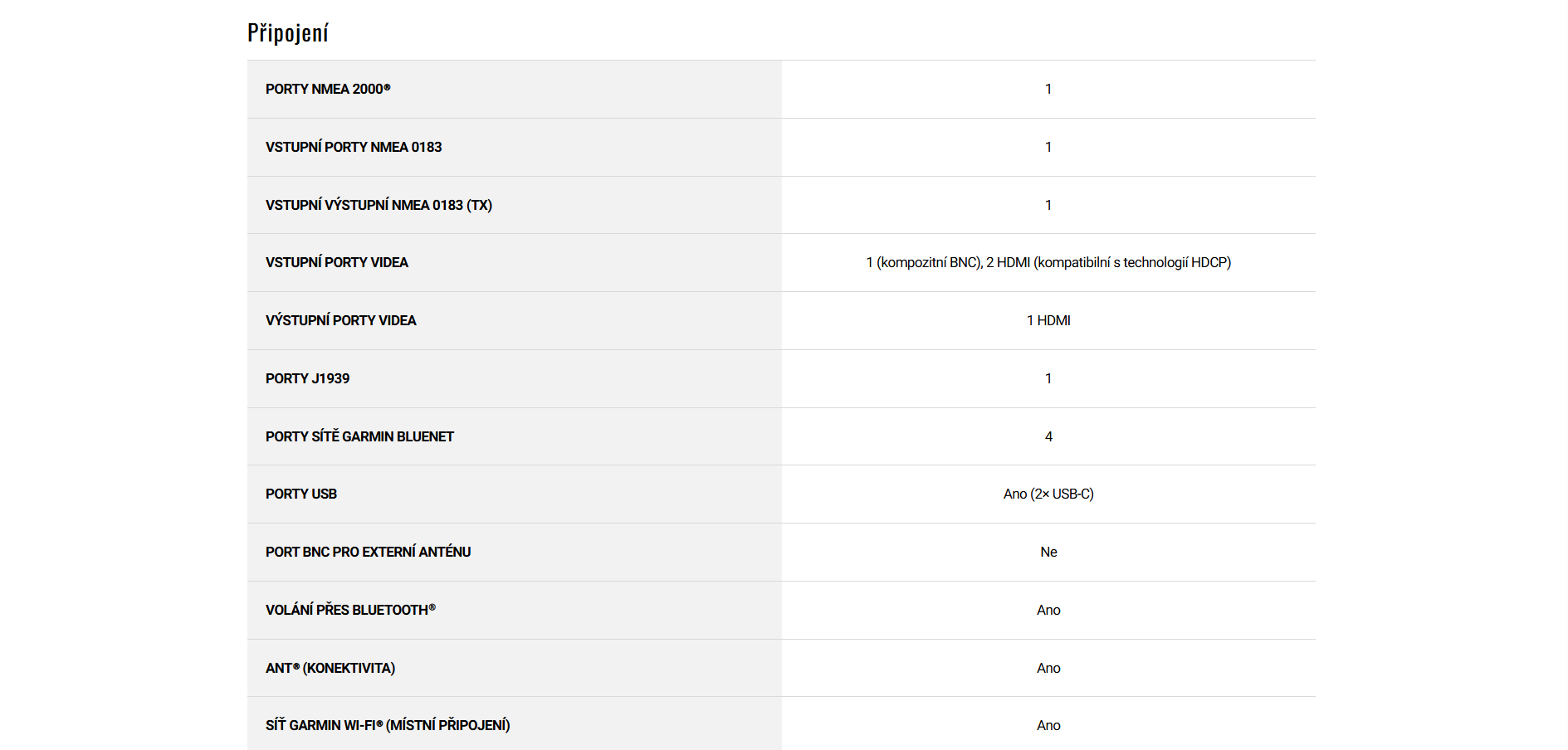
Task: Click the "Ne" value for BNC antenna port
Action: pos(1048,552)
